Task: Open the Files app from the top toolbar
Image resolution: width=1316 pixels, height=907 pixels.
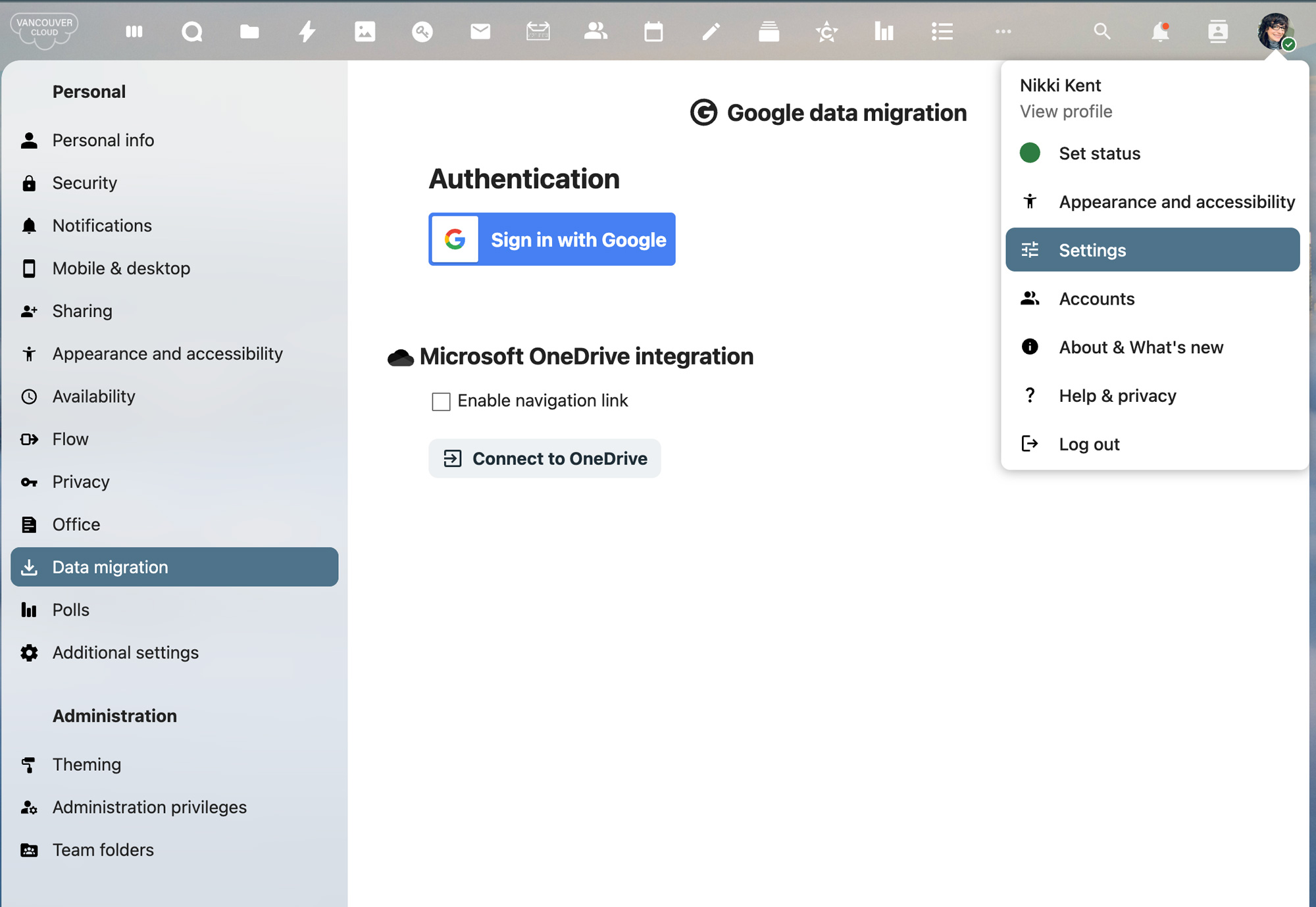Action: (249, 31)
